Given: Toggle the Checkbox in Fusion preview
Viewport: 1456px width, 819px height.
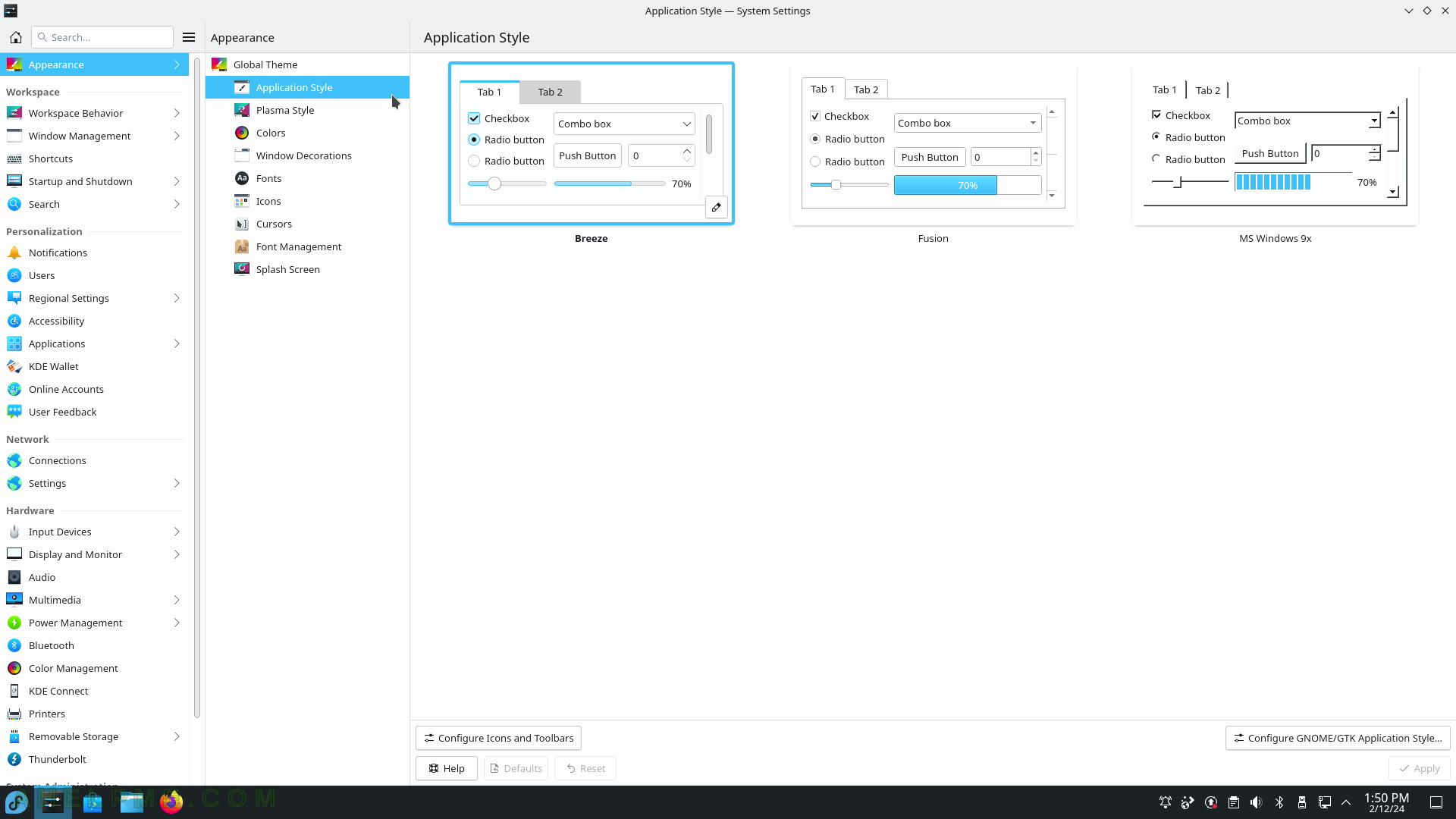Looking at the screenshot, I should coord(815,116).
